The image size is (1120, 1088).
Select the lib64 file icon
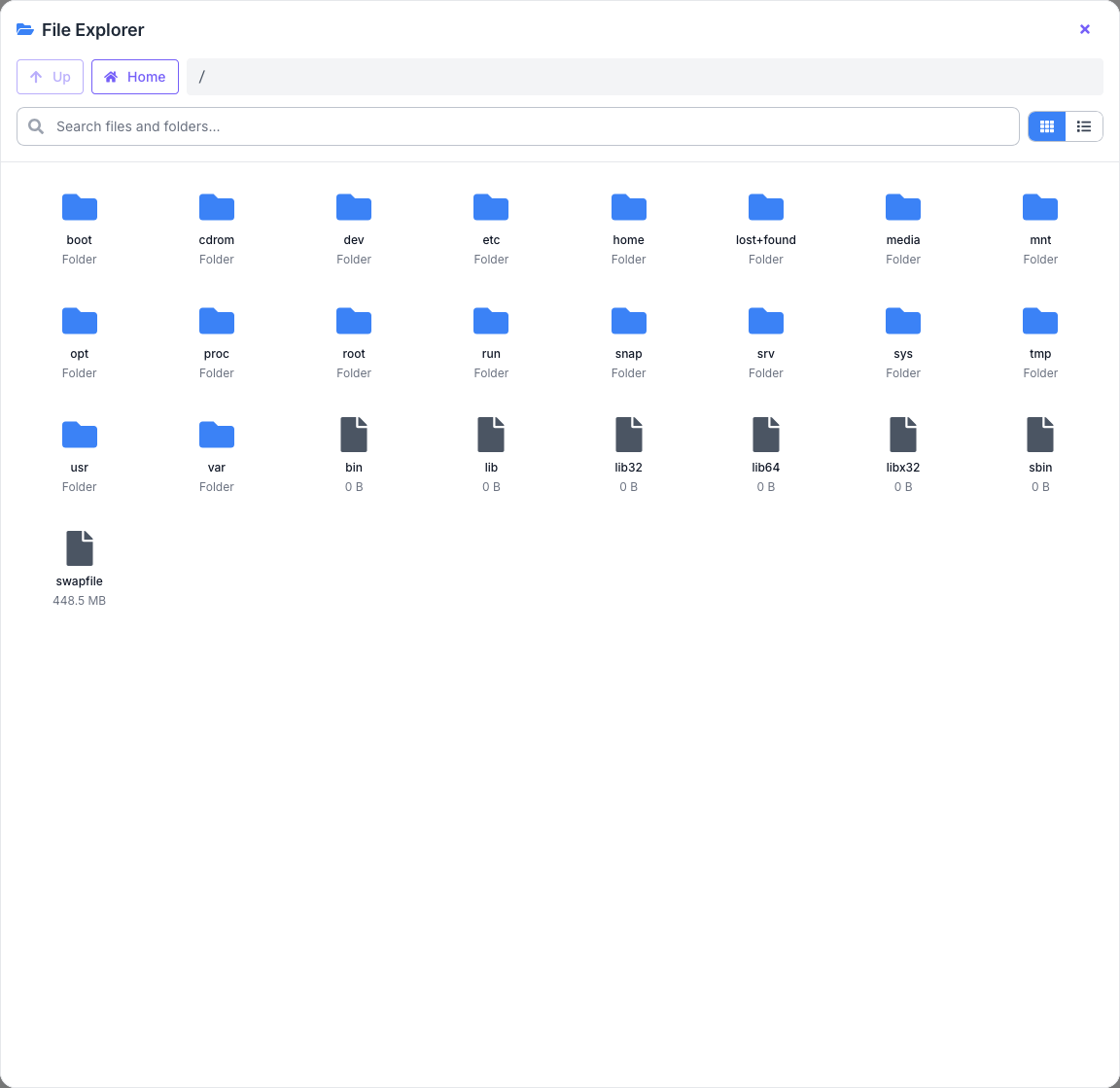pyautogui.click(x=766, y=435)
